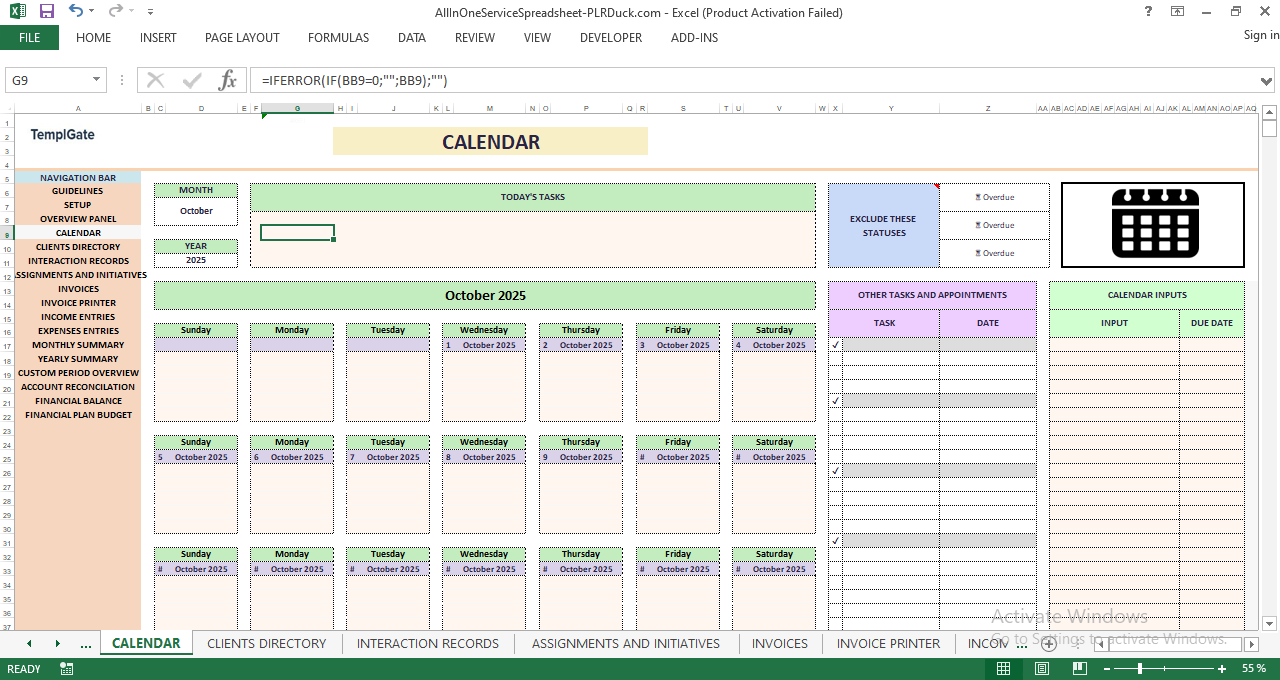Go to INVOICES in navigation bar
The width and height of the screenshot is (1280, 680).
(78, 289)
